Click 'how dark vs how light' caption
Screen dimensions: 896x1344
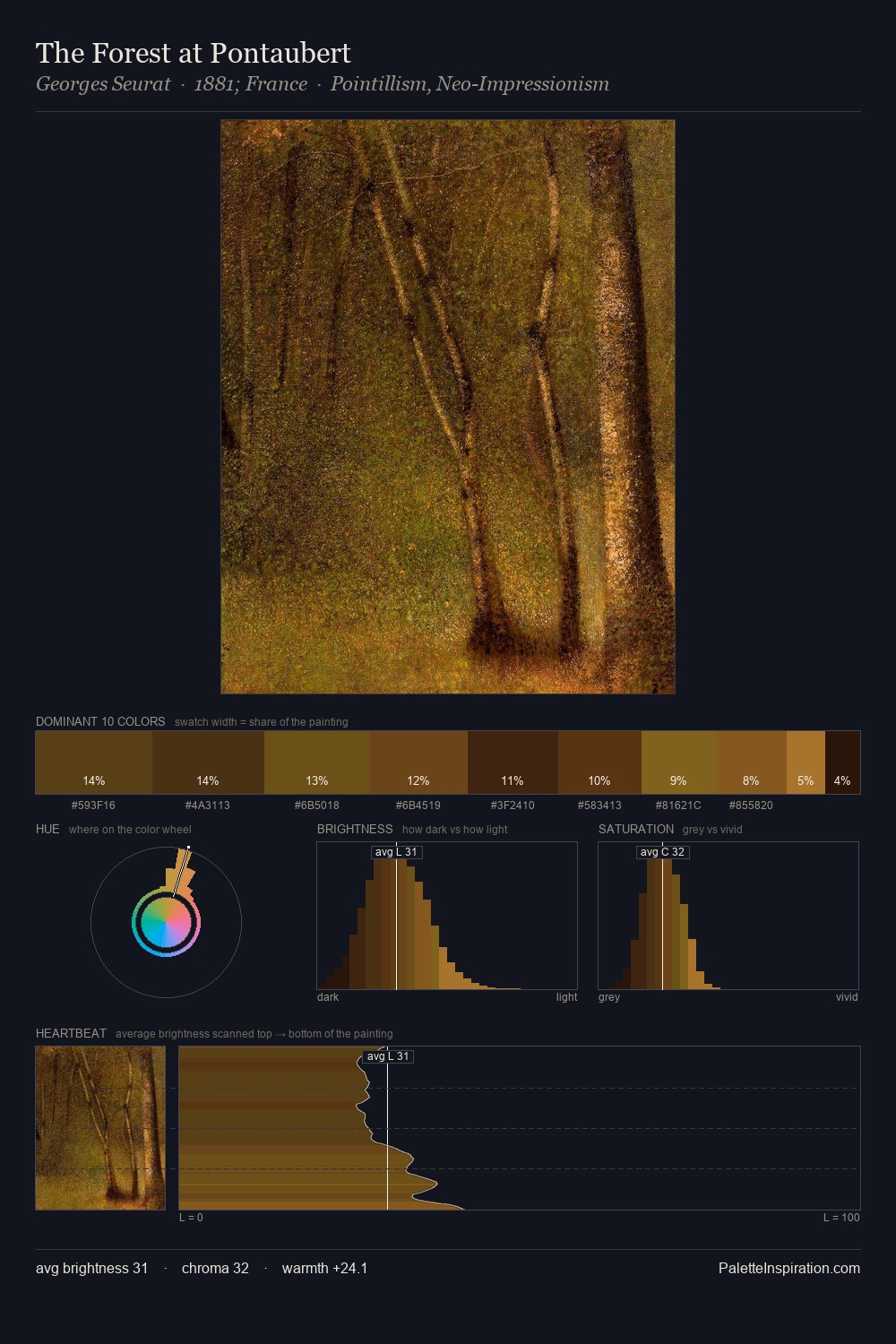pyautogui.click(x=454, y=830)
